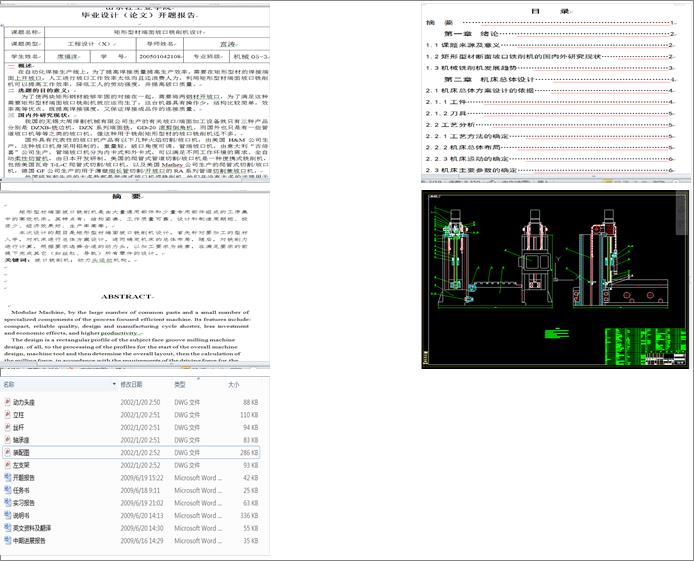
Task: Go to 2.3 机床主要参数的确定 contents entry
Action: [471, 170]
